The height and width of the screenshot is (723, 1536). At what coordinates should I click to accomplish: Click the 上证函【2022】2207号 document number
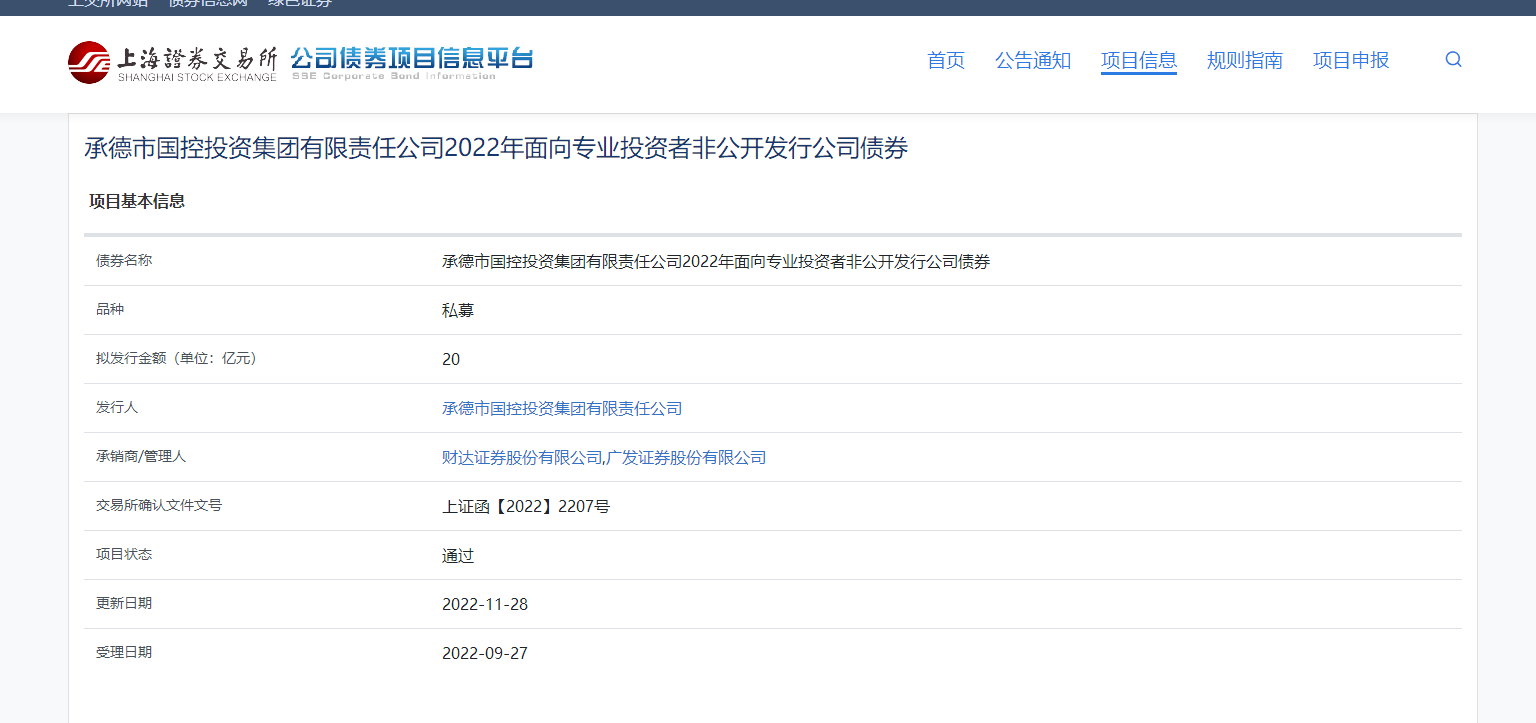pyautogui.click(x=525, y=506)
